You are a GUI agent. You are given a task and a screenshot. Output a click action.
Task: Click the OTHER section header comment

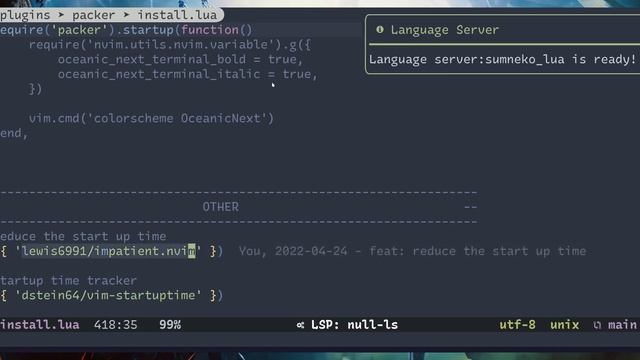pos(220,207)
